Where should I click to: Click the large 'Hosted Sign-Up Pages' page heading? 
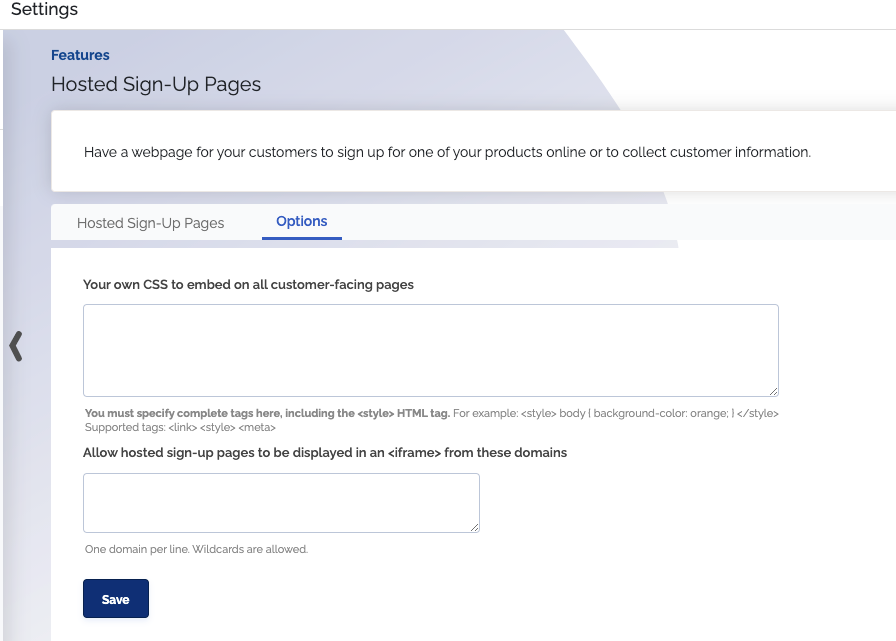(x=156, y=84)
